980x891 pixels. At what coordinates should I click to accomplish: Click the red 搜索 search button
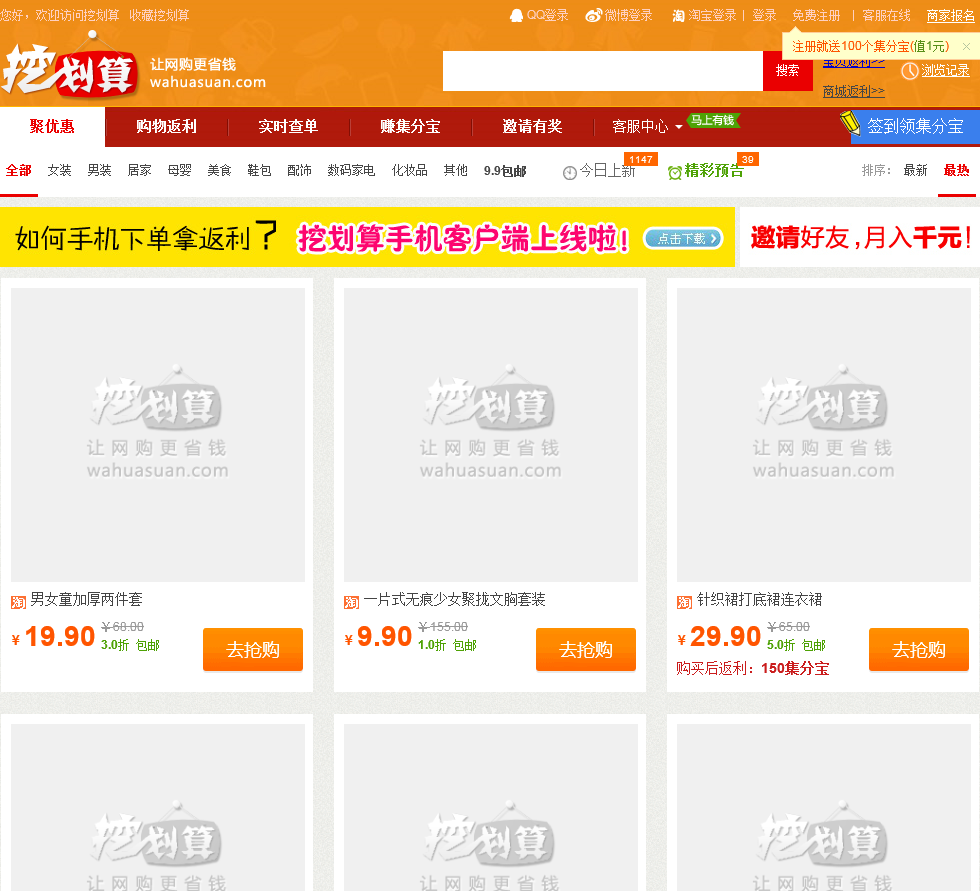[788, 71]
